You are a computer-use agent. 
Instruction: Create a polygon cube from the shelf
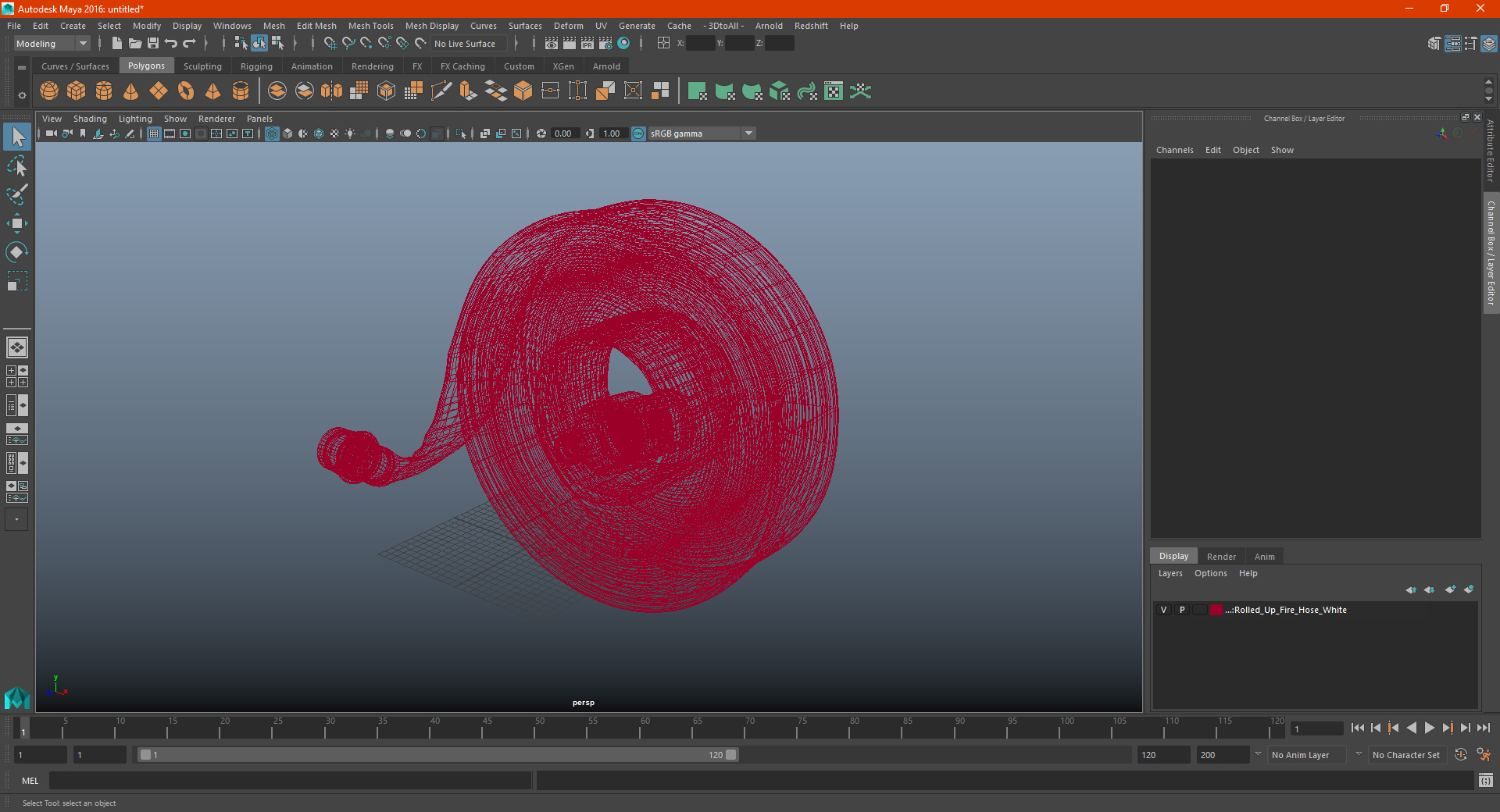point(77,91)
